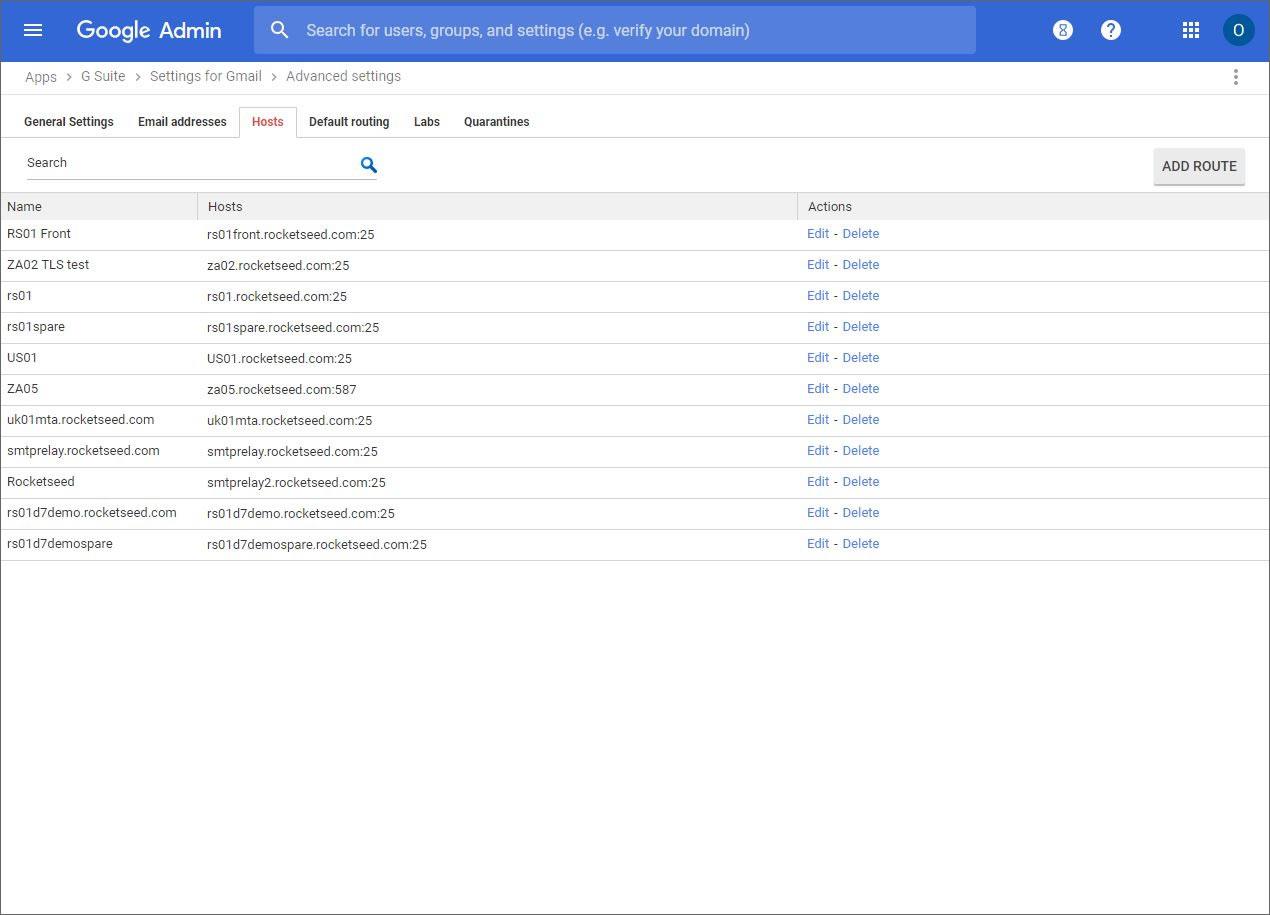The image size is (1270, 915).
Task: Open the Email addresses tab
Action: pyautogui.click(x=182, y=122)
